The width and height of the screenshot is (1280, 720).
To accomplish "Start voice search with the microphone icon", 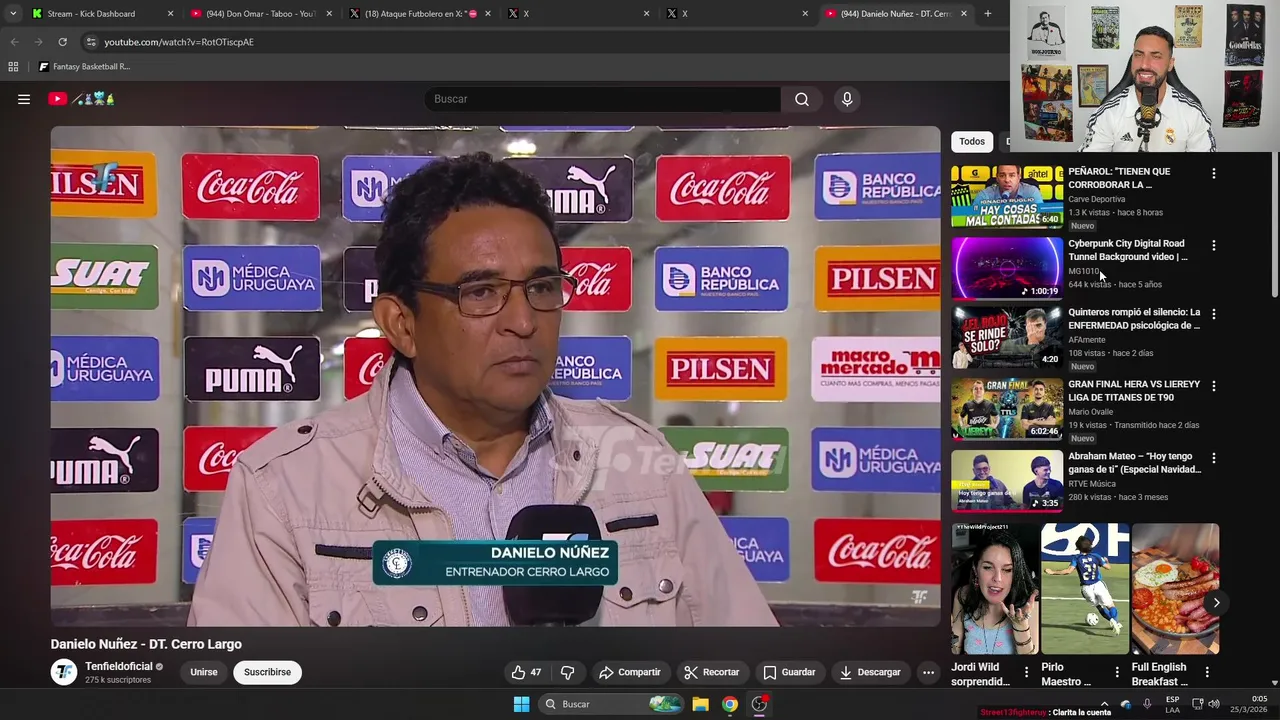I will (847, 99).
